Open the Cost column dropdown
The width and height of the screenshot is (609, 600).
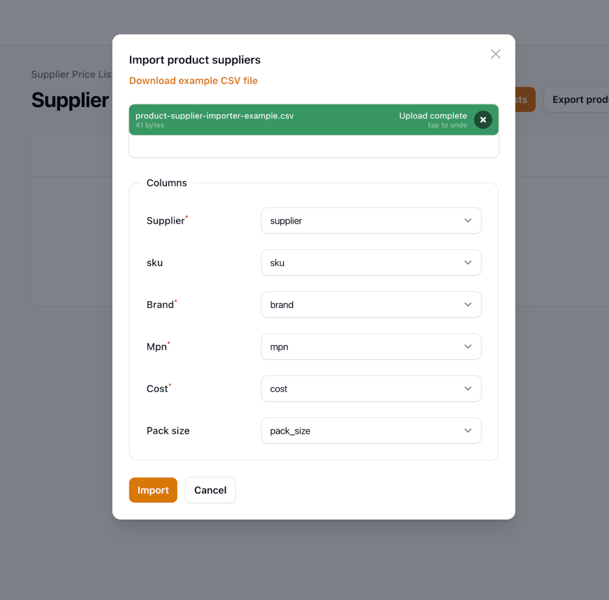tap(371, 388)
